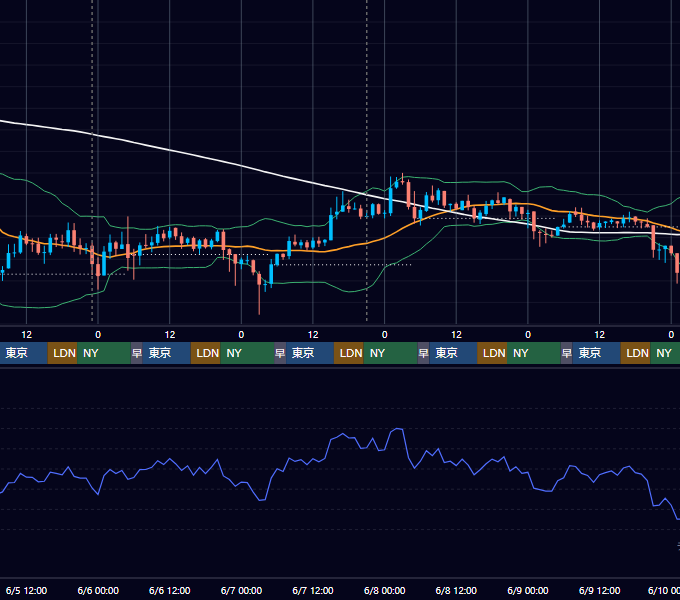Screen dimensions: 680x600
Task: Select the 早 early-session block on 6/8
Action: 423,353
